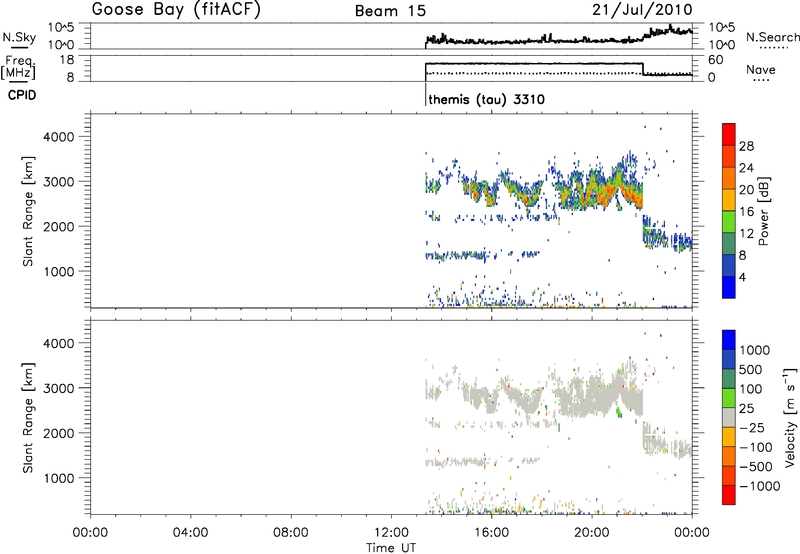Click the "Nave" legend label
800x554 pixels.
761,70
